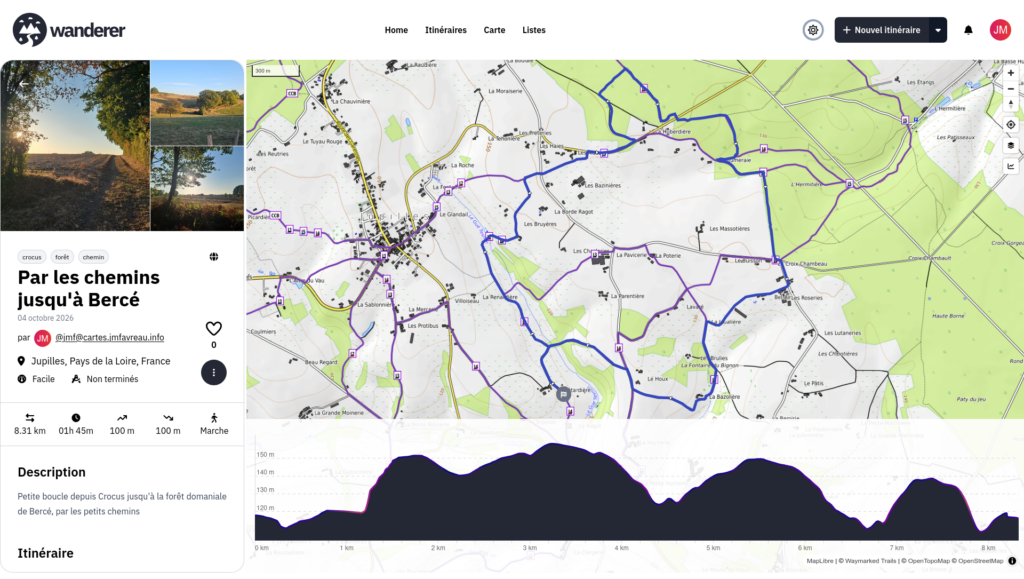Open the map layers selector
The height and width of the screenshot is (579, 1024).
(1010, 146)
